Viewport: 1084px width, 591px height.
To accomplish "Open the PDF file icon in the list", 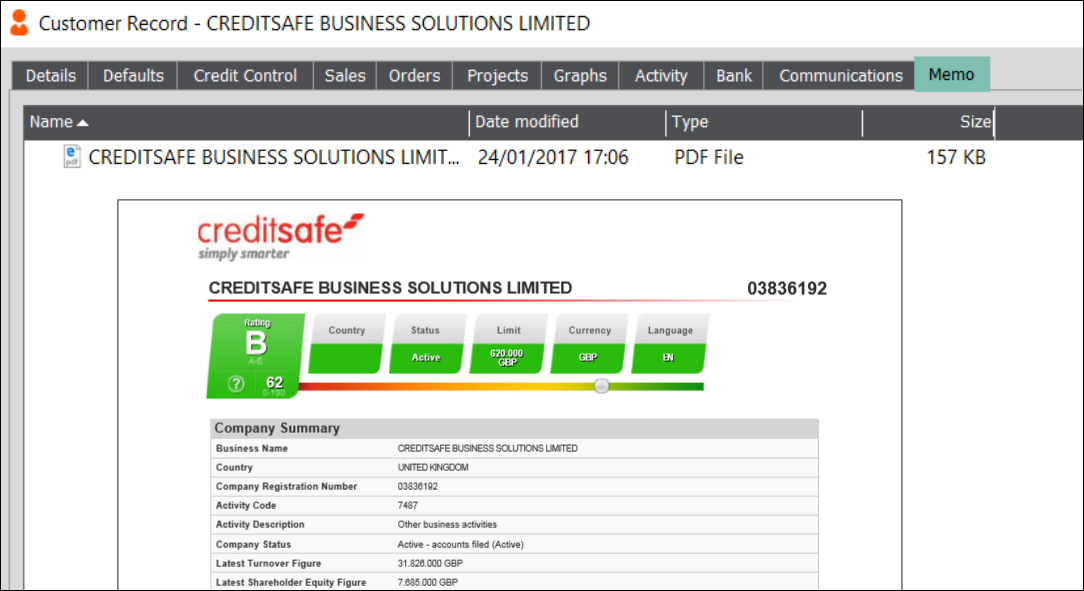I will tap(72, 156).
